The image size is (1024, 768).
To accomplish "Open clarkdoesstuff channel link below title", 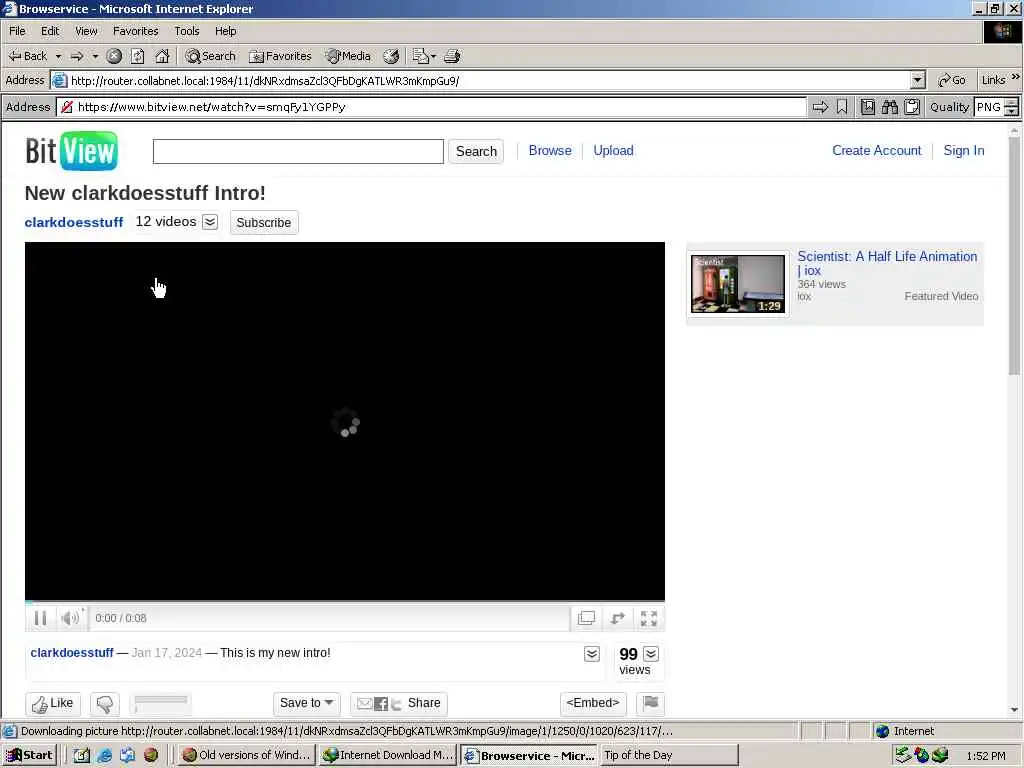I will (x=74, y=222).
